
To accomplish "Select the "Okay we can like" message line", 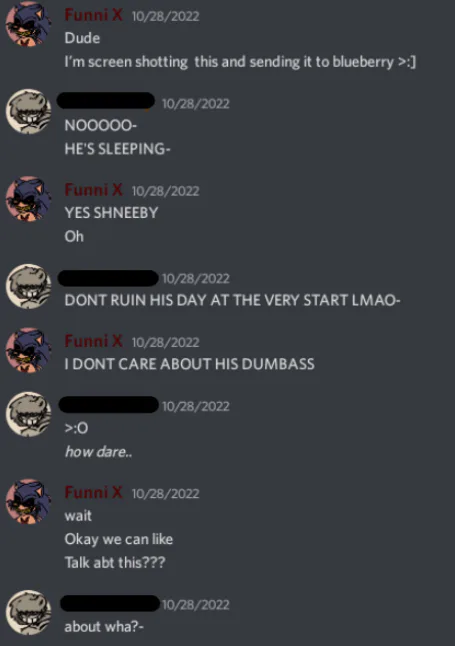I will pos(119,539).
